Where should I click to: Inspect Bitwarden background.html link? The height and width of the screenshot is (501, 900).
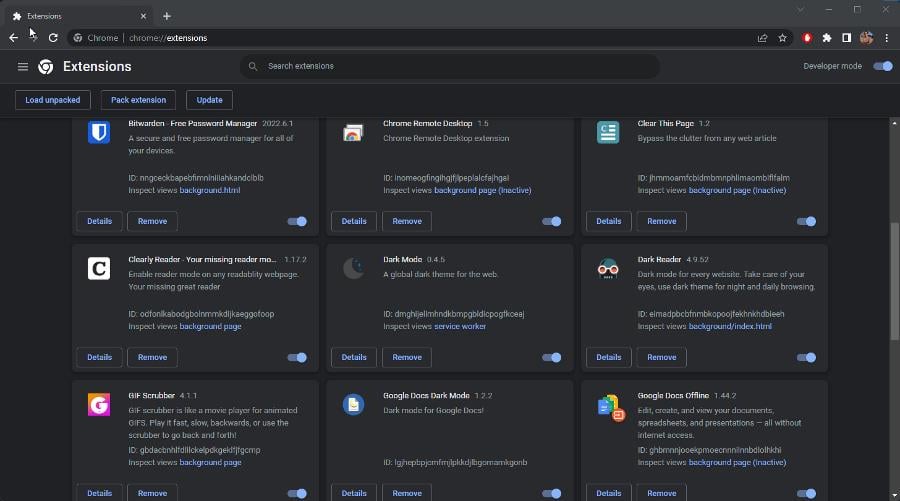point(210,191)
